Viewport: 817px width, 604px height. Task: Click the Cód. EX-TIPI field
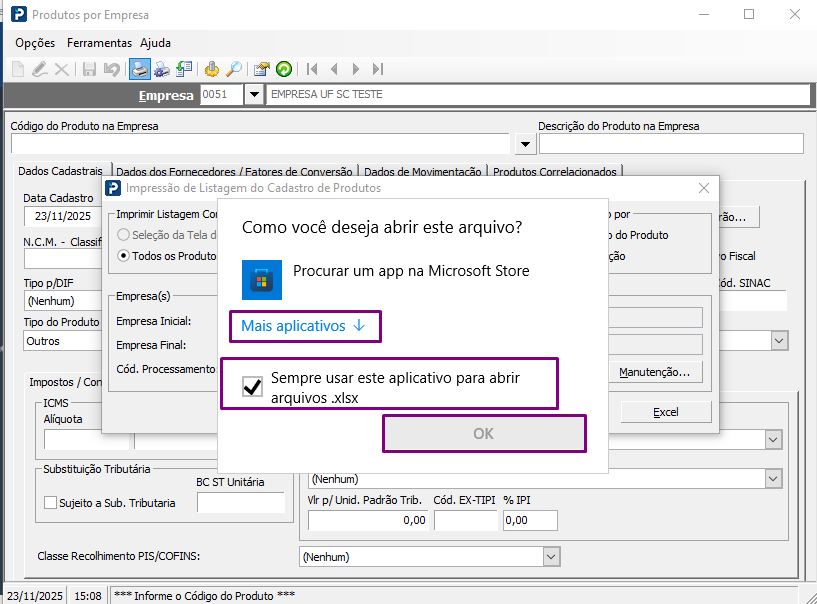coord(466,520)
